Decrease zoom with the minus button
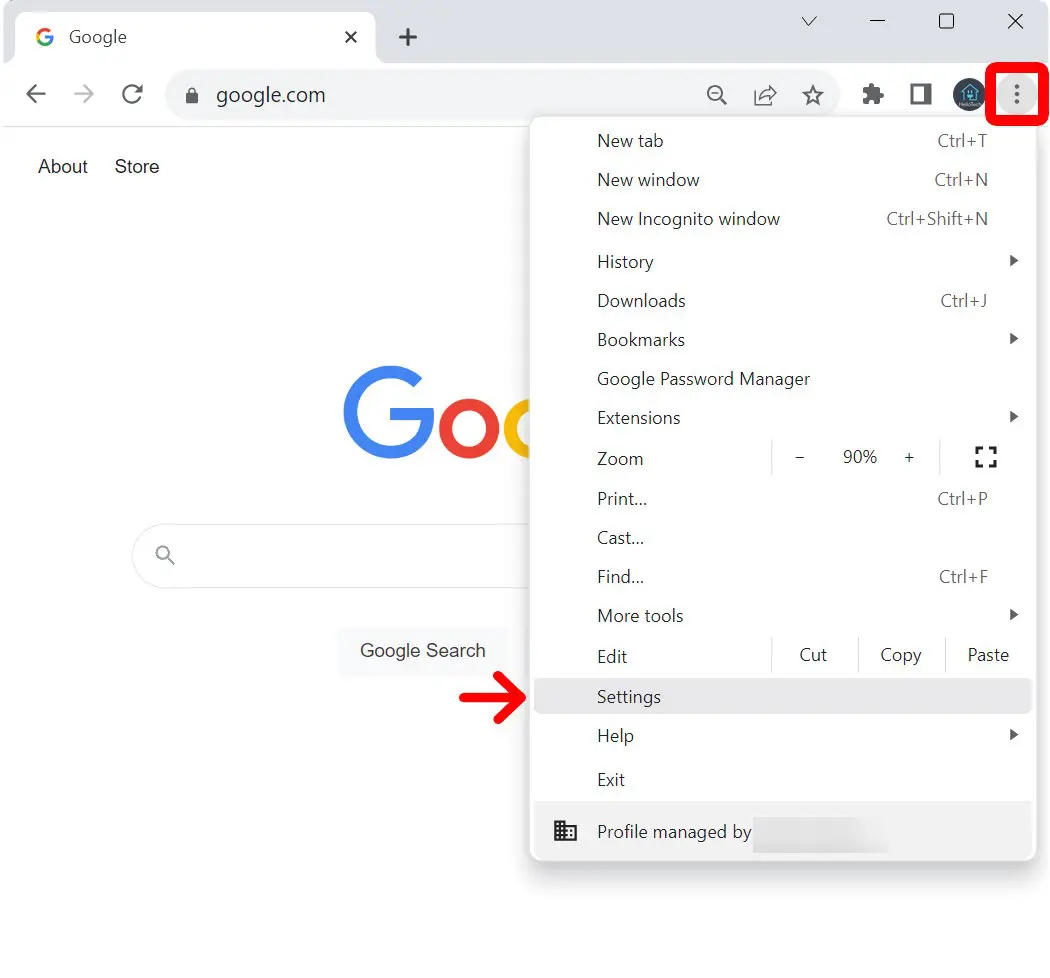1050x978 pixels. click(x=799, y=458)
